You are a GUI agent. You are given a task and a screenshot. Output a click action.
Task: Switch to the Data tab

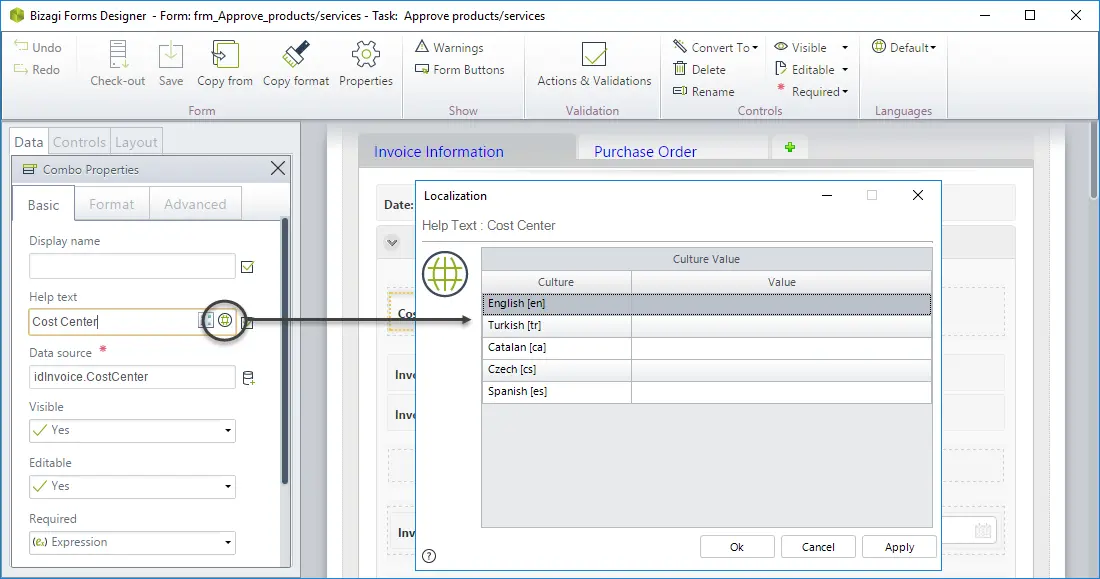[29, 142]
